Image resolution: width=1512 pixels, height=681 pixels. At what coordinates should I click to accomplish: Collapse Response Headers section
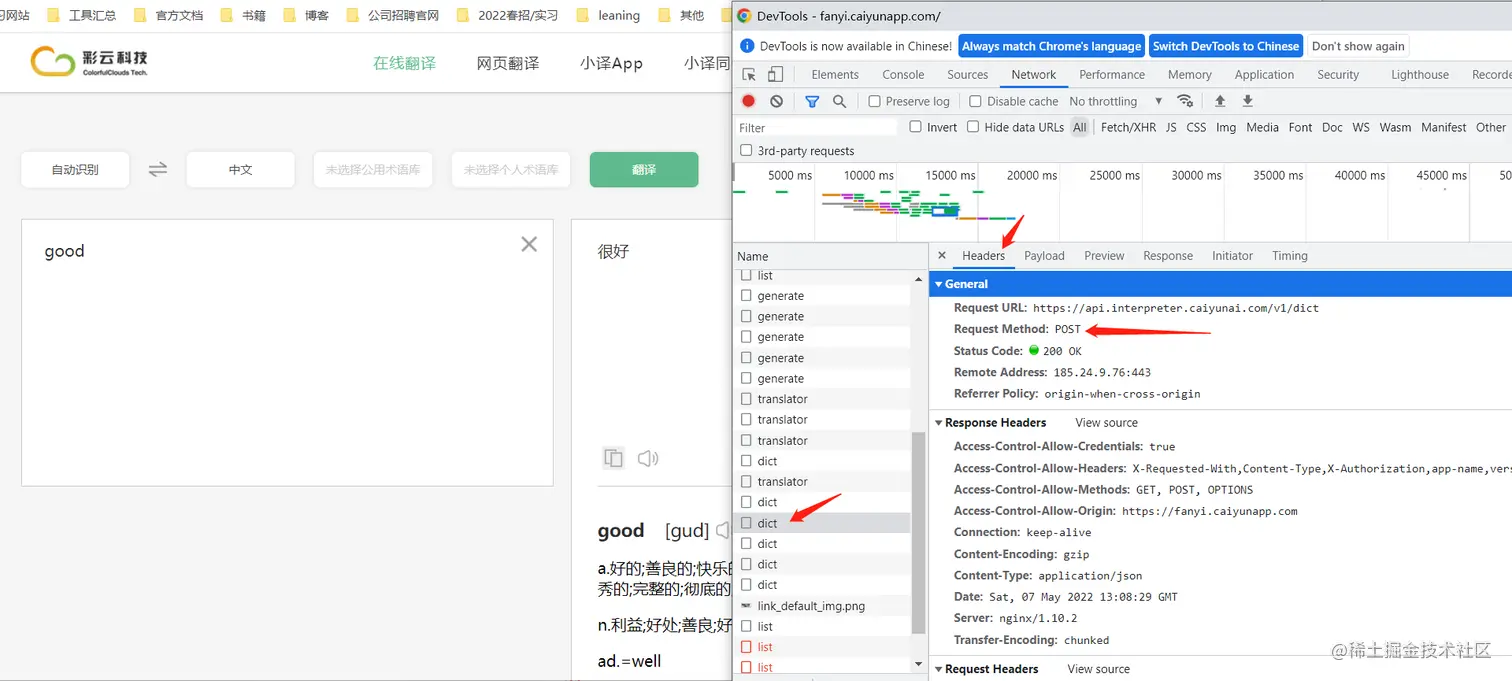(x=938, y=423)
